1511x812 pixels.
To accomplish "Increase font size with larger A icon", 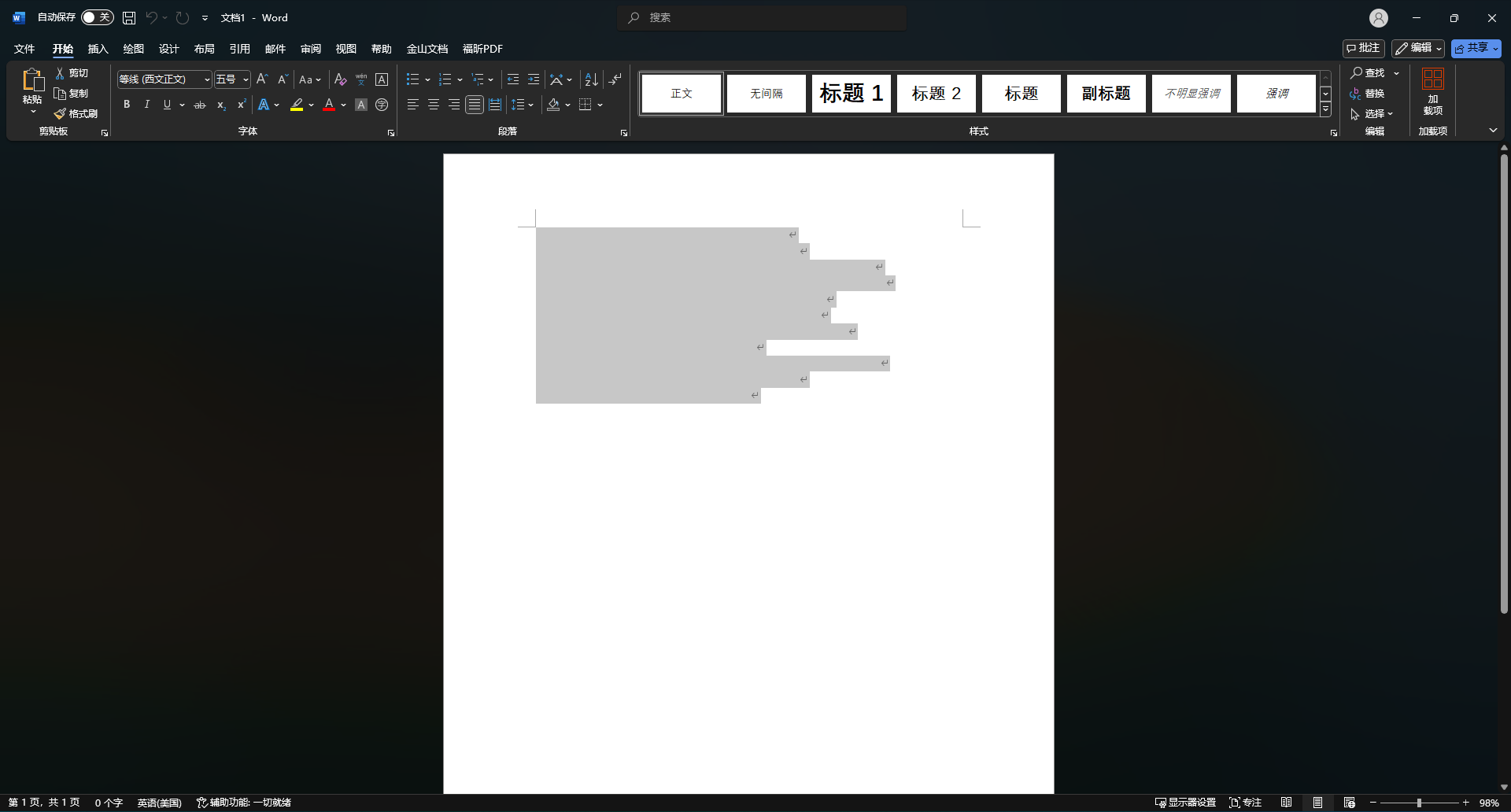I will click(x=262, y=79).
